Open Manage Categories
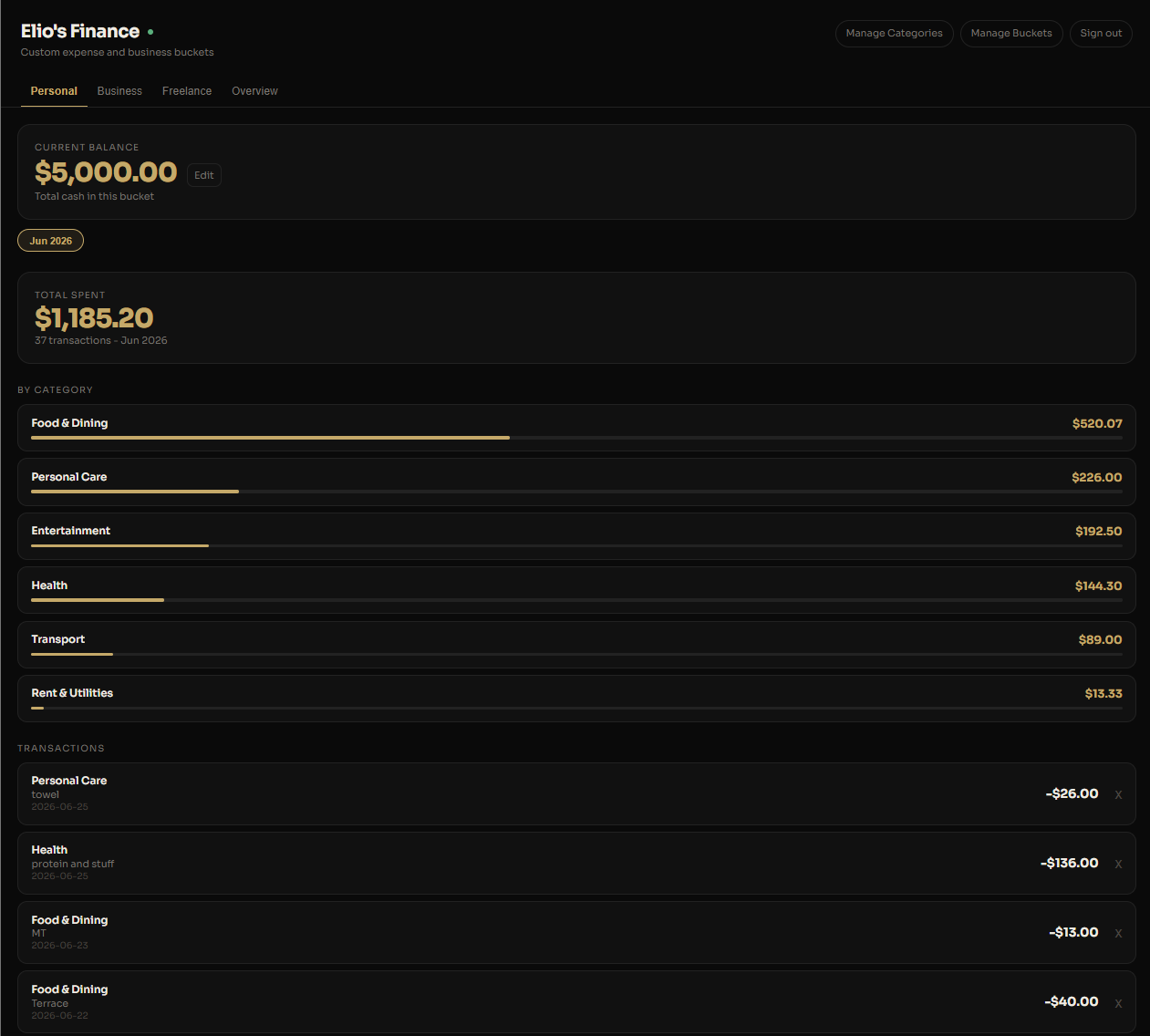 click(894, 34)
